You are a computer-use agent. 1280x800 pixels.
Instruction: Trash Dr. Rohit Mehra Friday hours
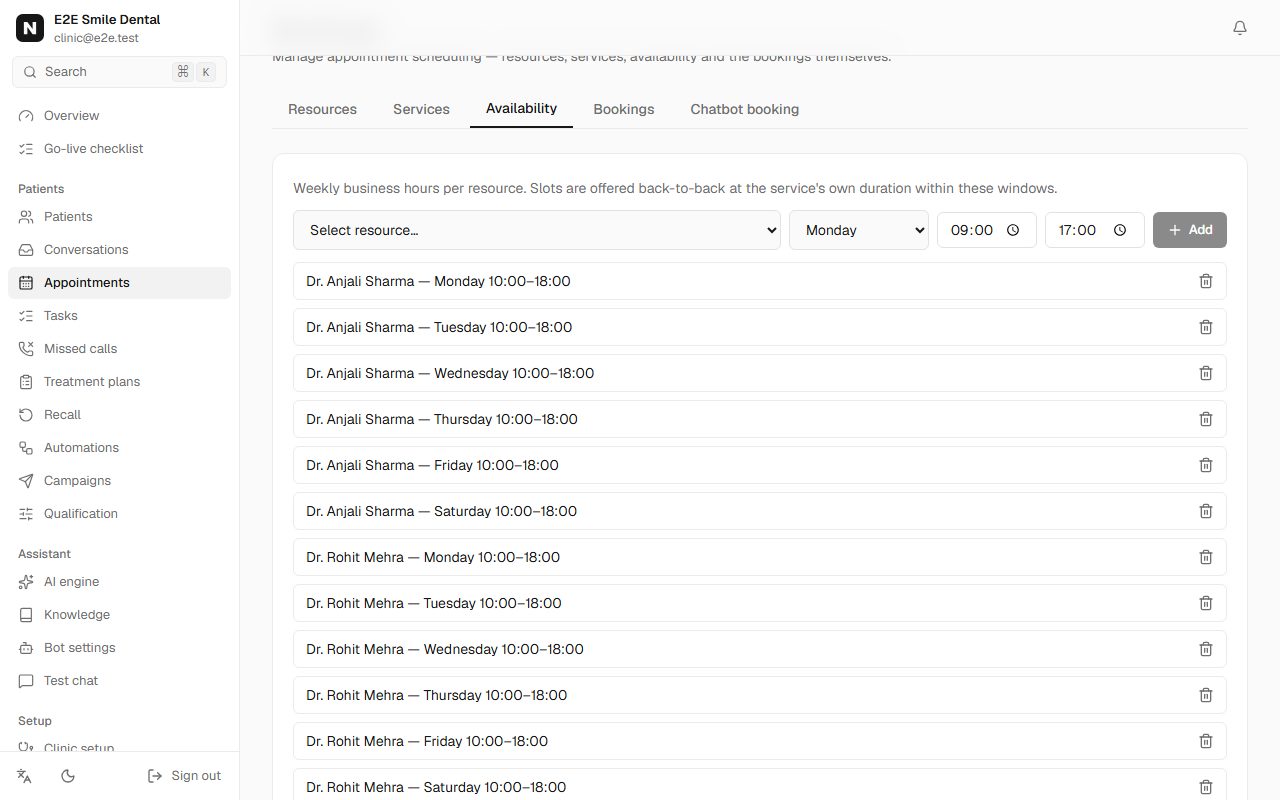tap(1206, 741)
